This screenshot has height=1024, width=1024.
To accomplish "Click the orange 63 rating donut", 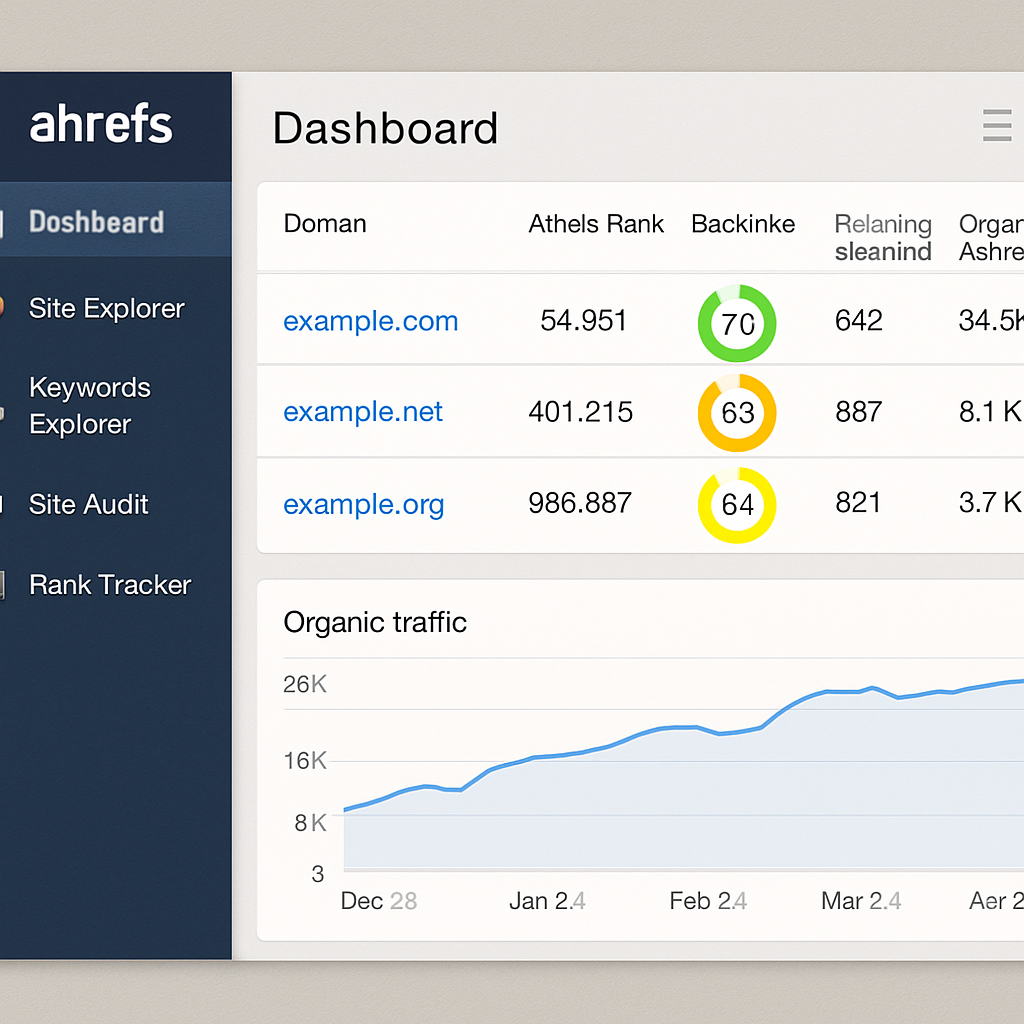I will 737,413.
